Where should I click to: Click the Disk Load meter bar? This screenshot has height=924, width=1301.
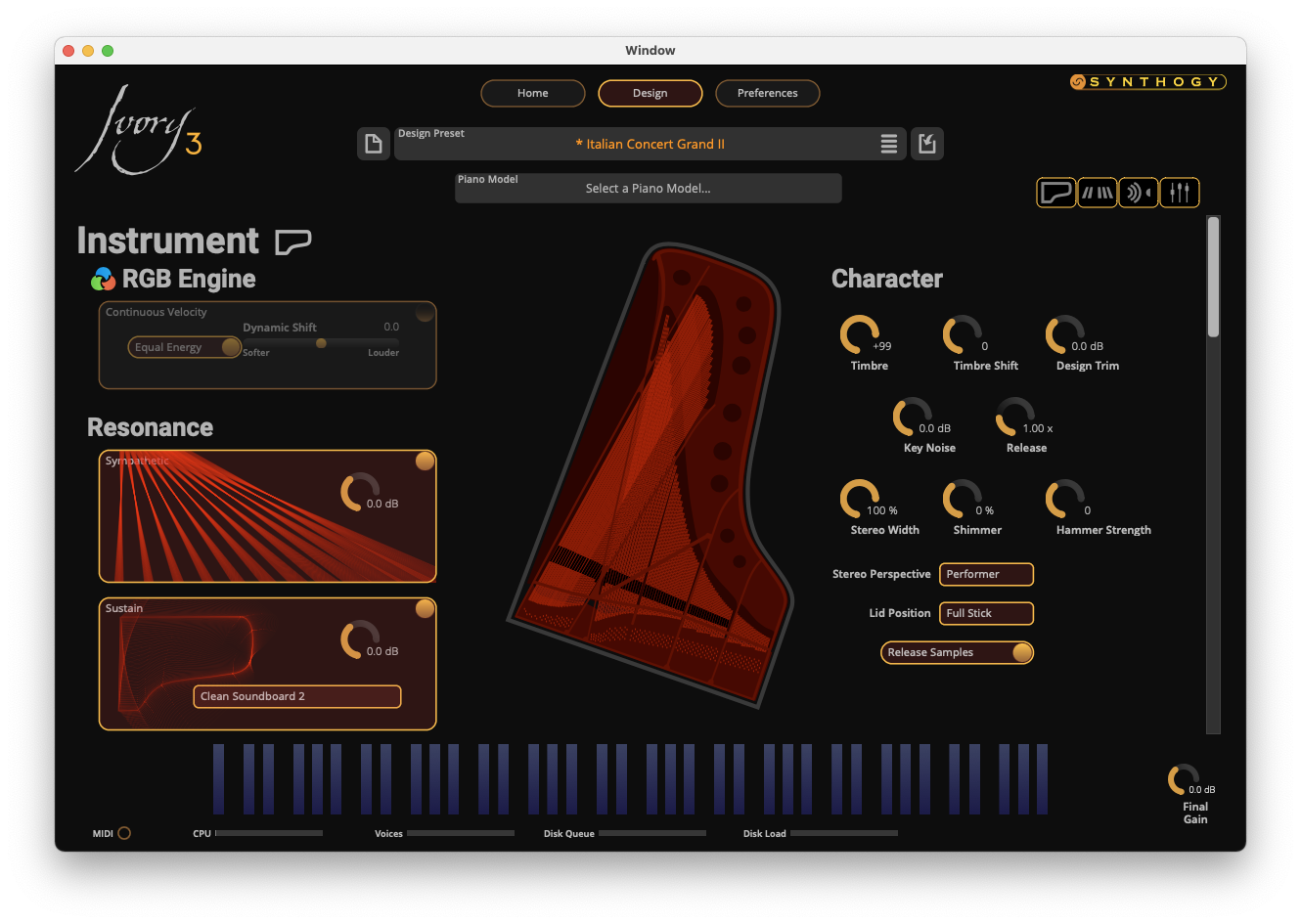[844, 833]
